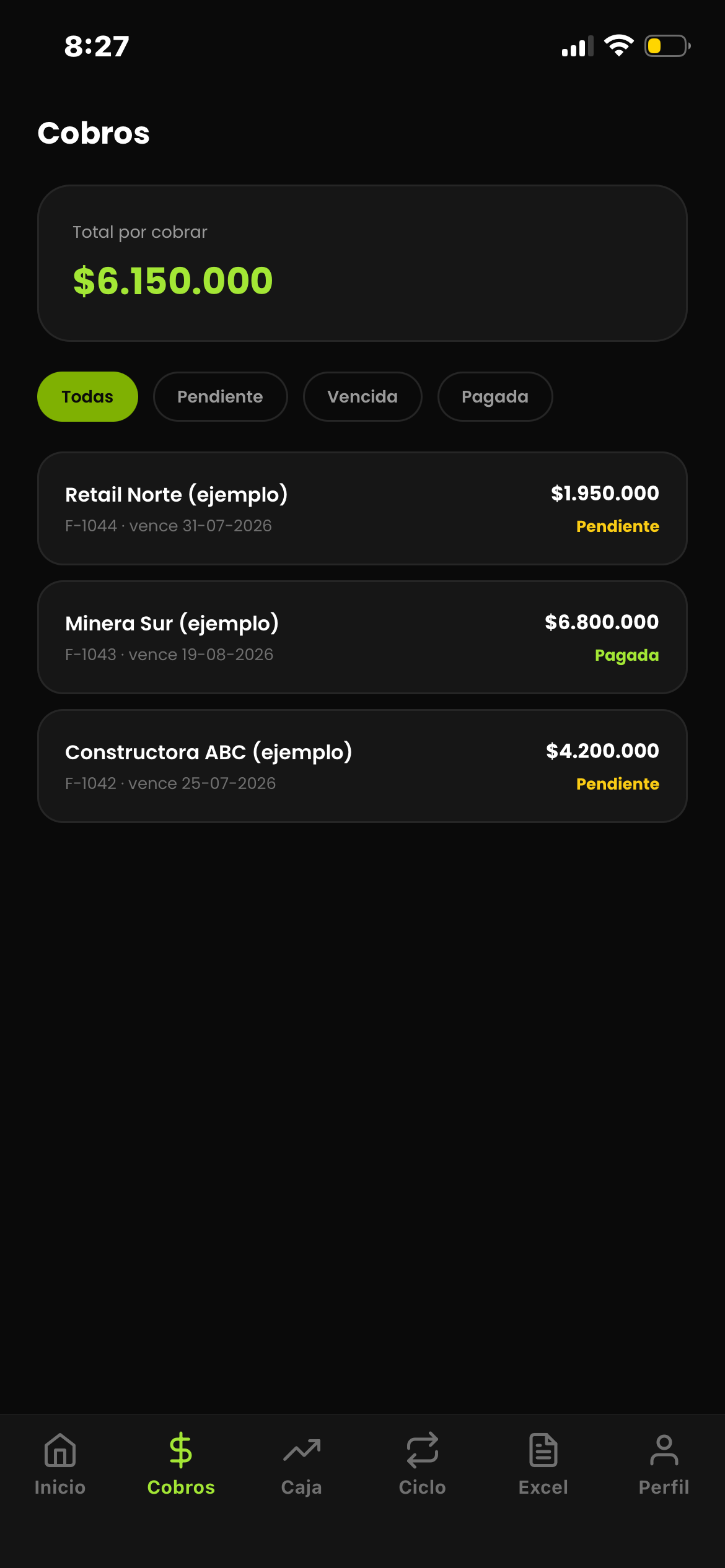725x1568 pixels.
Task: Tap the cellular signal bars icon
Action: click(x=578, y=46)
